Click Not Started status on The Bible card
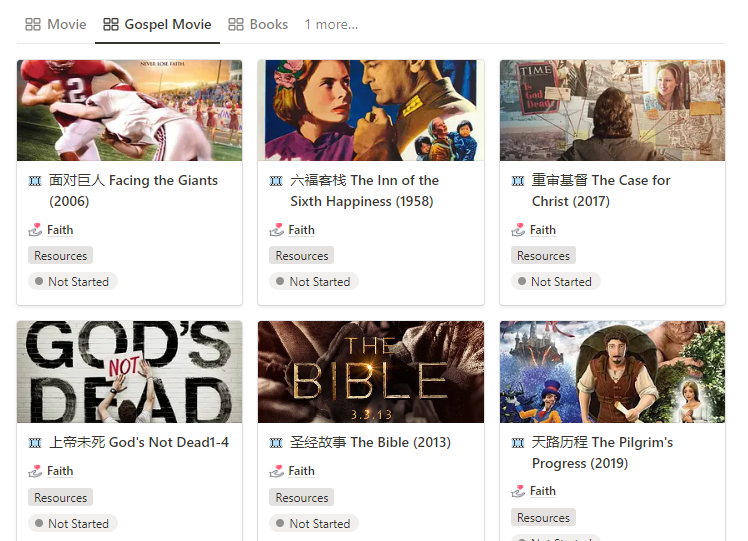 coord(313,523)
